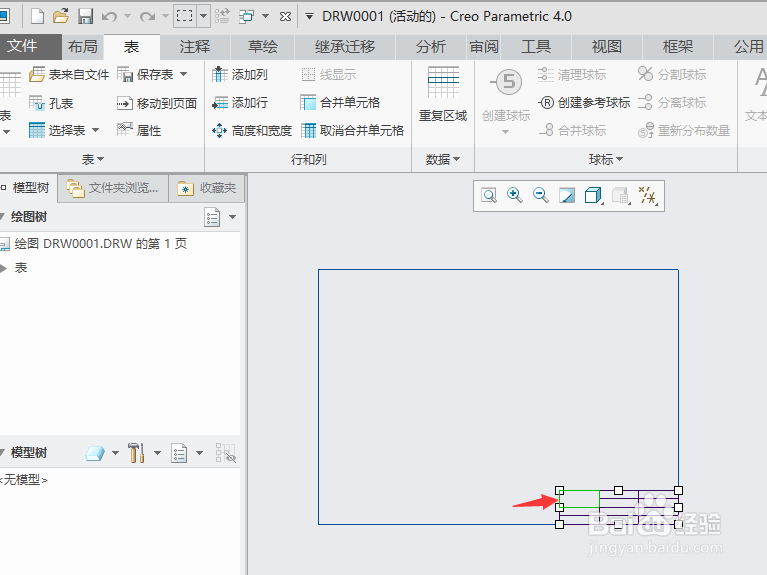This screenshot has height=575, width=767.
Task: Click 取消合并单元格
Action: [352, 130]
